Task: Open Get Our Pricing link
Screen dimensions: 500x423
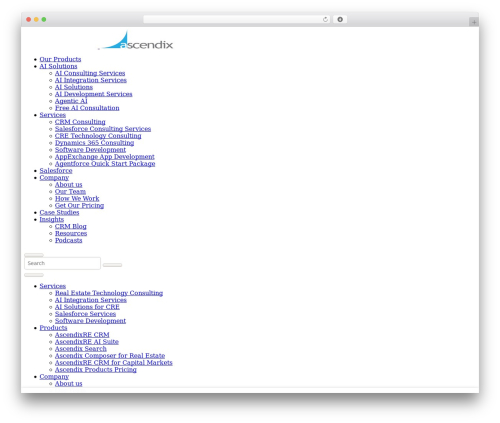Action: tap(79, 206)
